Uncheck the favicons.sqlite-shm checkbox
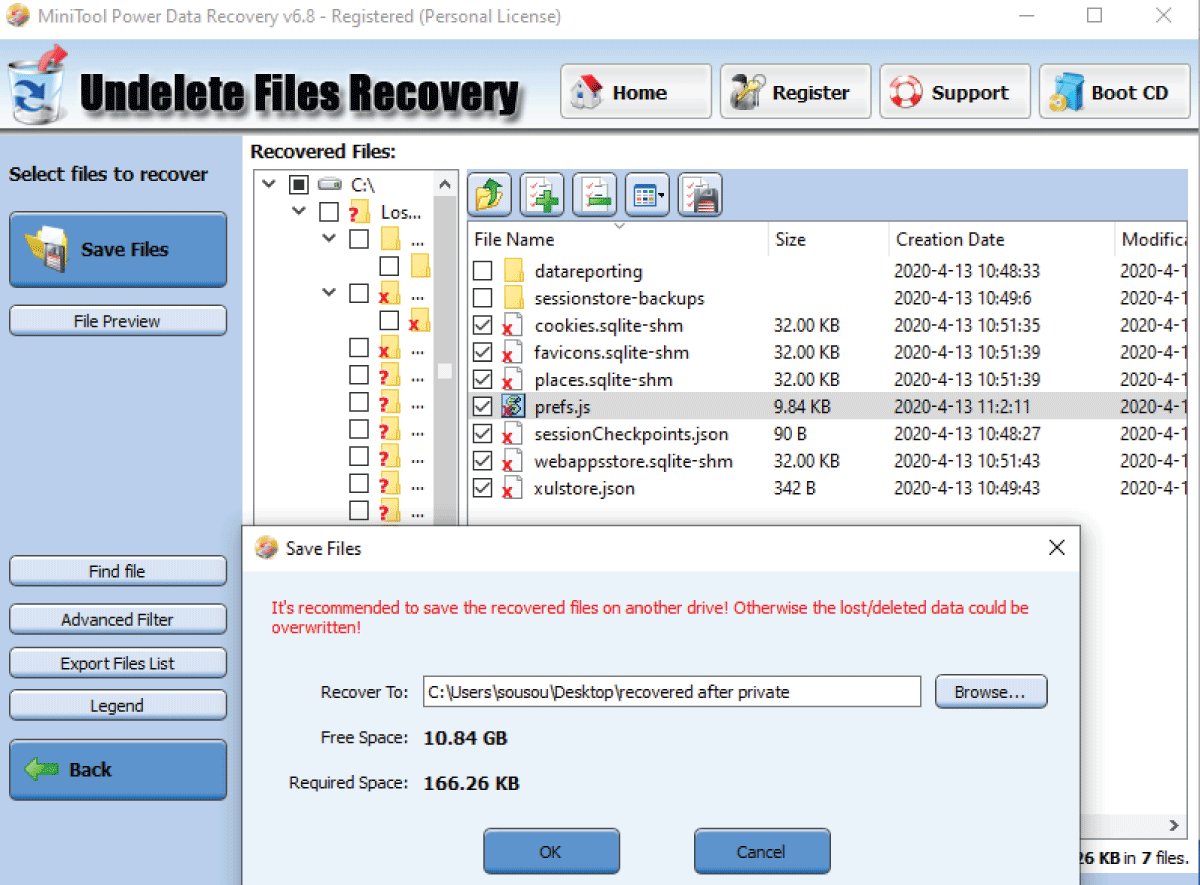Image resolution: width=1200 pixels, height=885 pixels. point(483,352)
